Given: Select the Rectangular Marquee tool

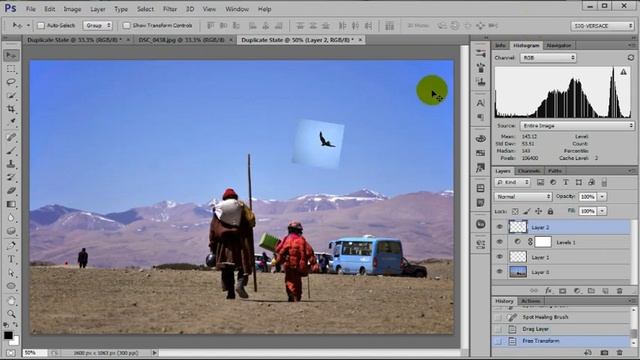Looking at the screenshot, I should (x=11, y=69).
